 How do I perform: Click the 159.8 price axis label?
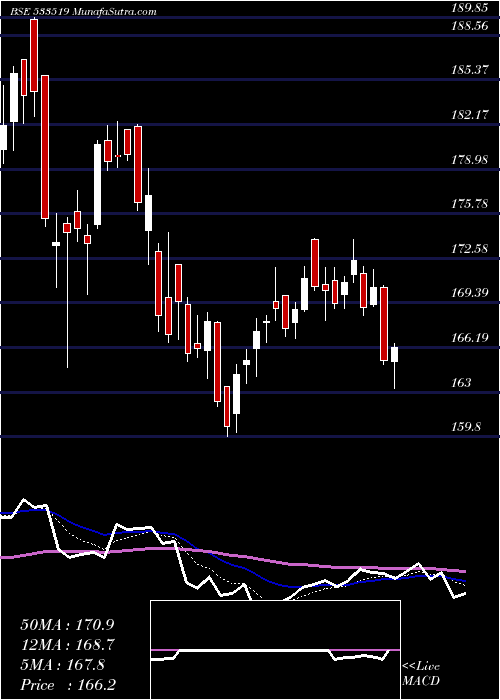[467, 427]
